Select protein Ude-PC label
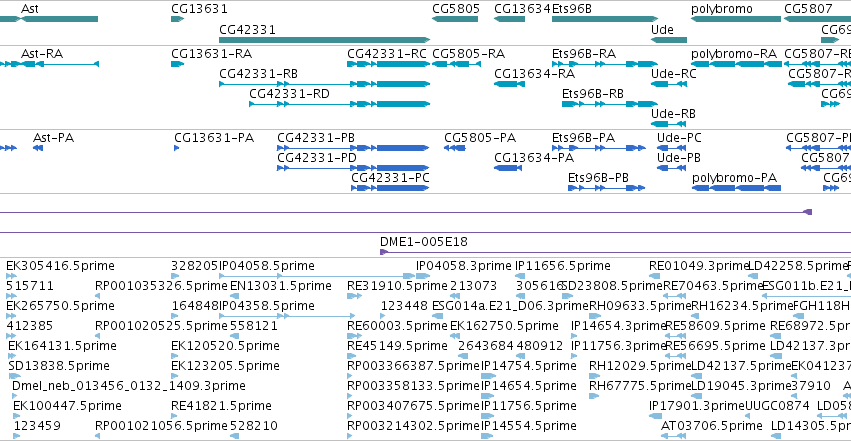The height and width of the screenshot is (441, 851). point(679,138)
